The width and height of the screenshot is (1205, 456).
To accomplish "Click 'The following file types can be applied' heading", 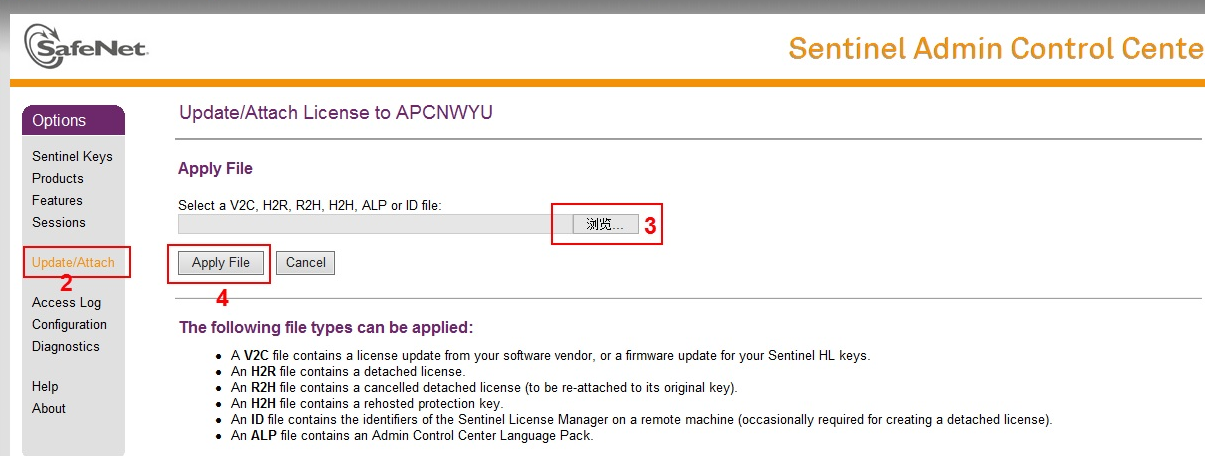I will point(326,327).
